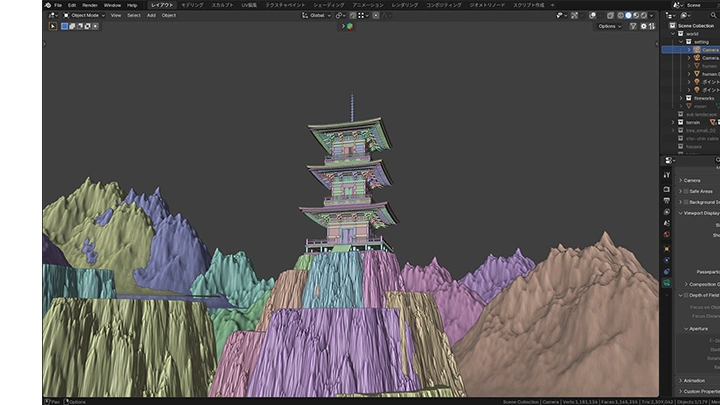Image resolution: width=720 pixels, height=405 pixels.
Task: Open the Object Mode dropdown
Action: tap(83, 15)
